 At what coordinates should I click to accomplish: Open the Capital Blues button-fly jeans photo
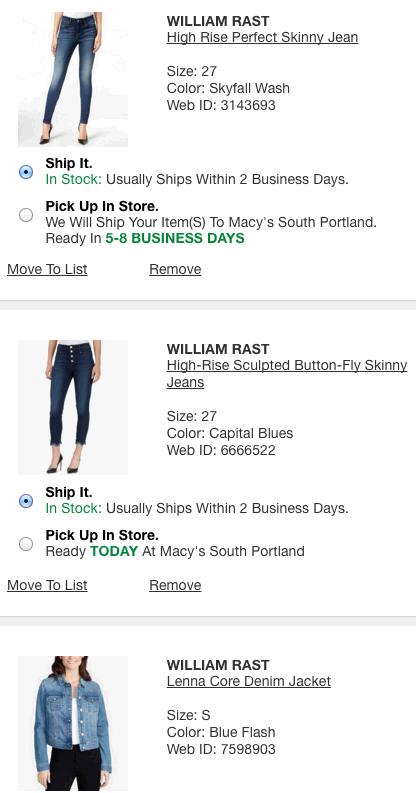pos(73,407)
